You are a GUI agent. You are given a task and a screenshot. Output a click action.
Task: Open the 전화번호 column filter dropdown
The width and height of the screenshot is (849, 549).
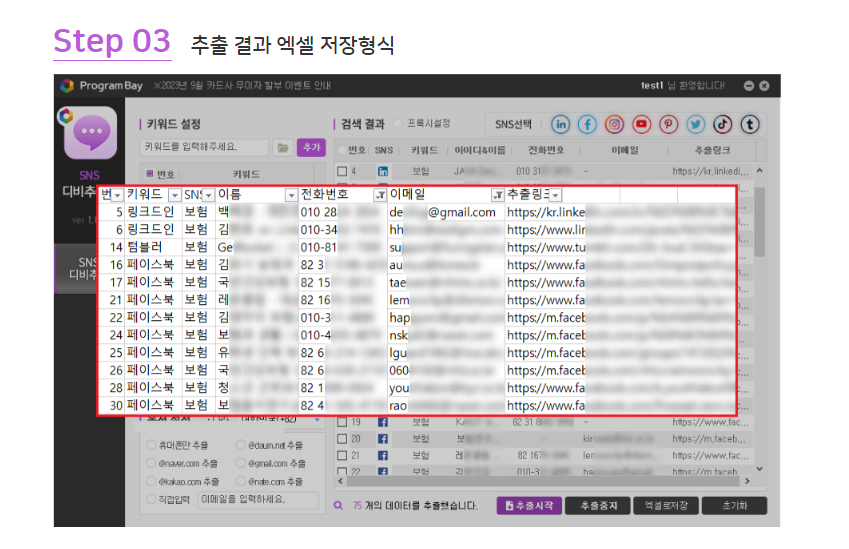click(x=379, y=195)
